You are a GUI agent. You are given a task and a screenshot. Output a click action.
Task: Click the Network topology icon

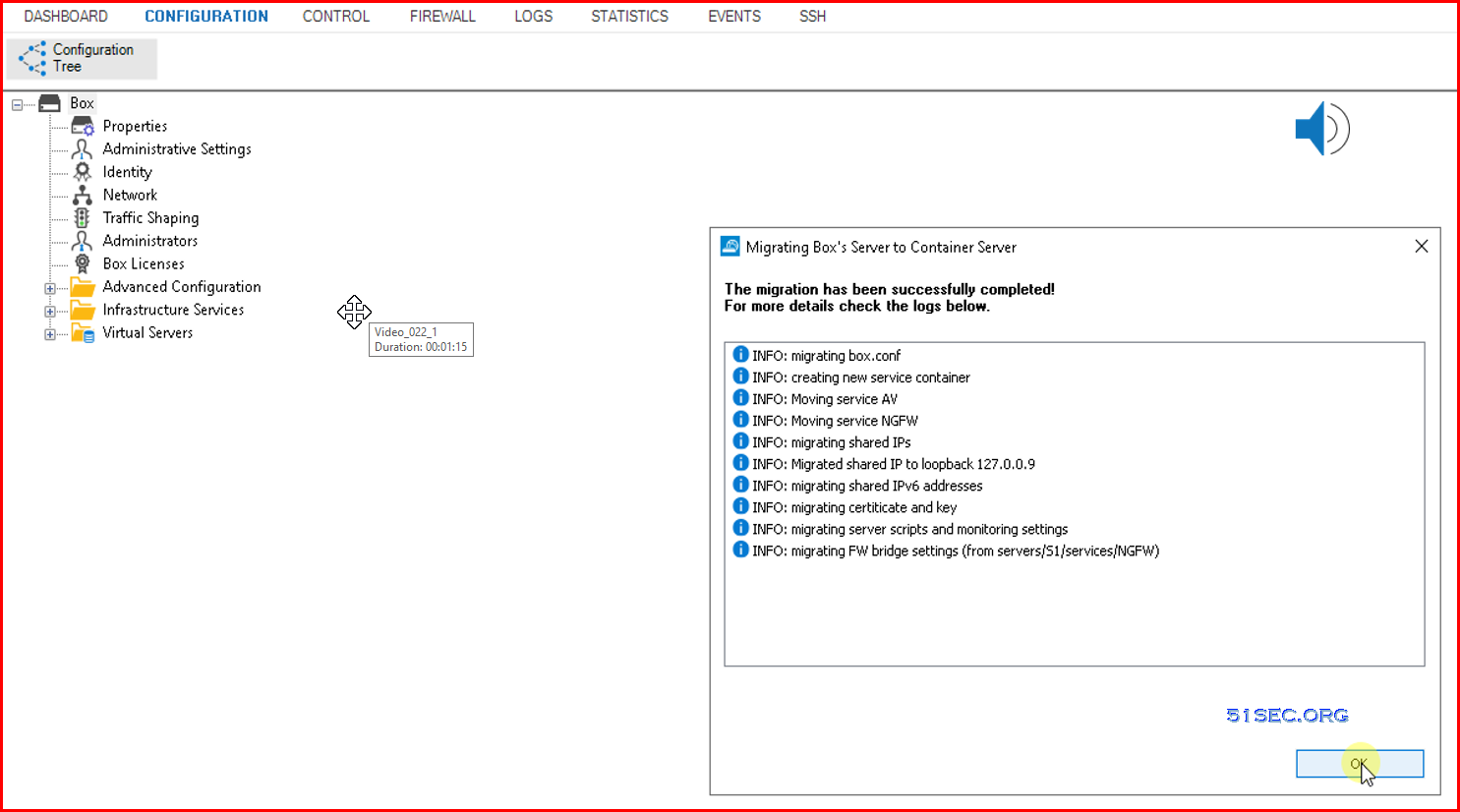(x=83, y=195)
